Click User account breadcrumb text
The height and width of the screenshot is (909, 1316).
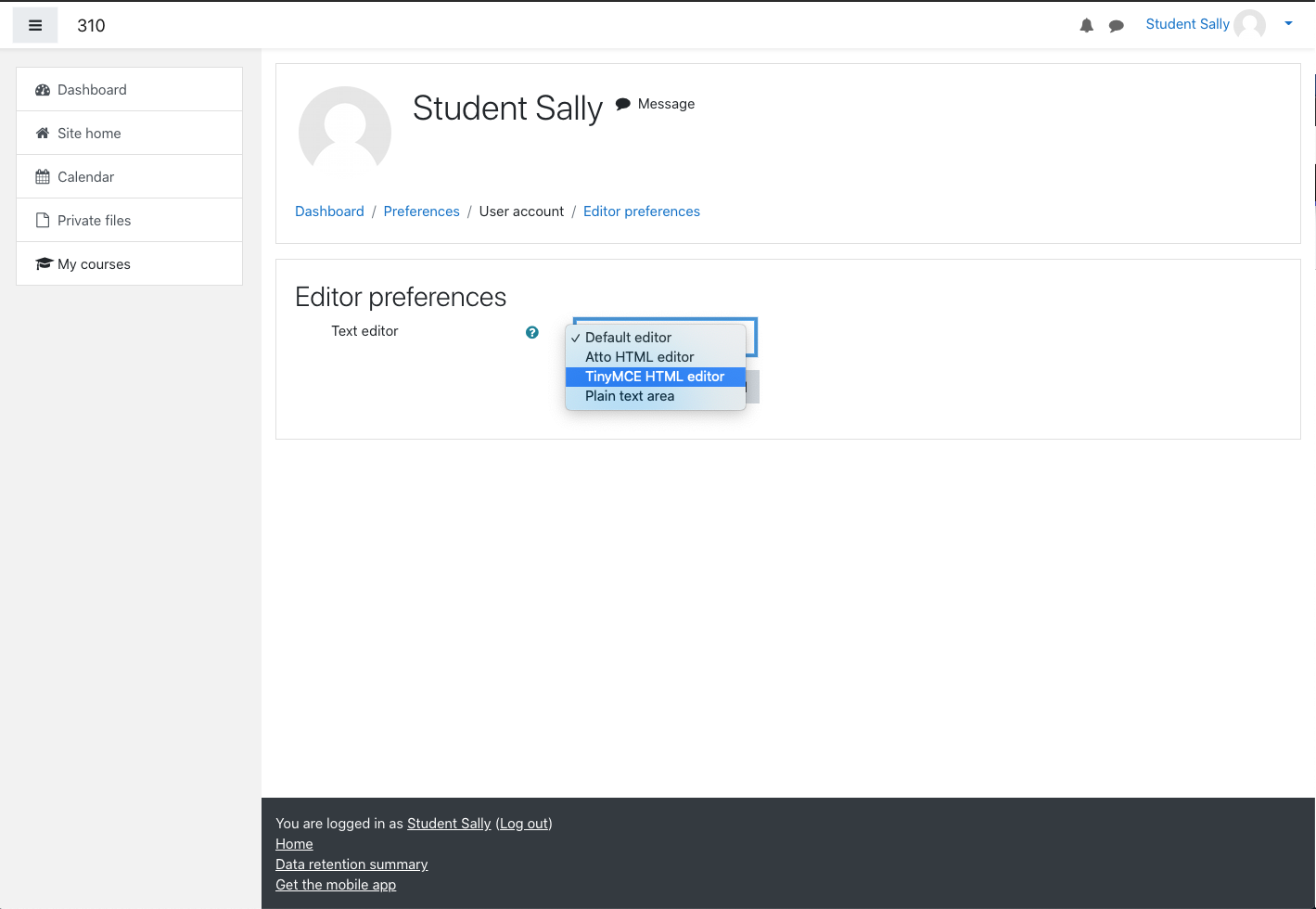[x=521, y=211]
